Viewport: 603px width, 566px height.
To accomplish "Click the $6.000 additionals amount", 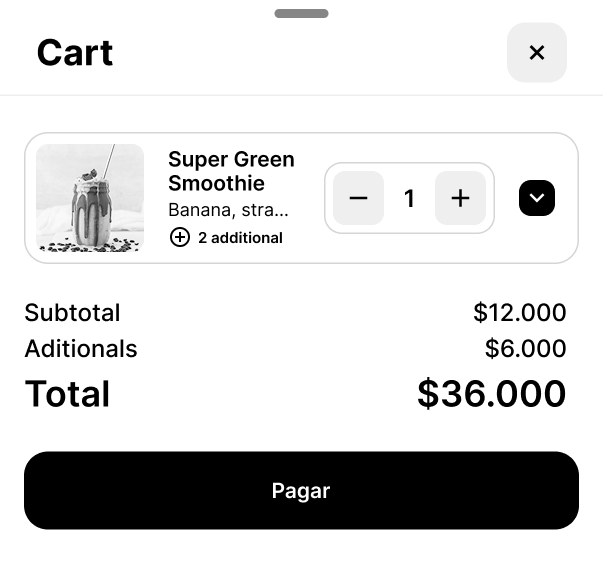I will 525,349.
